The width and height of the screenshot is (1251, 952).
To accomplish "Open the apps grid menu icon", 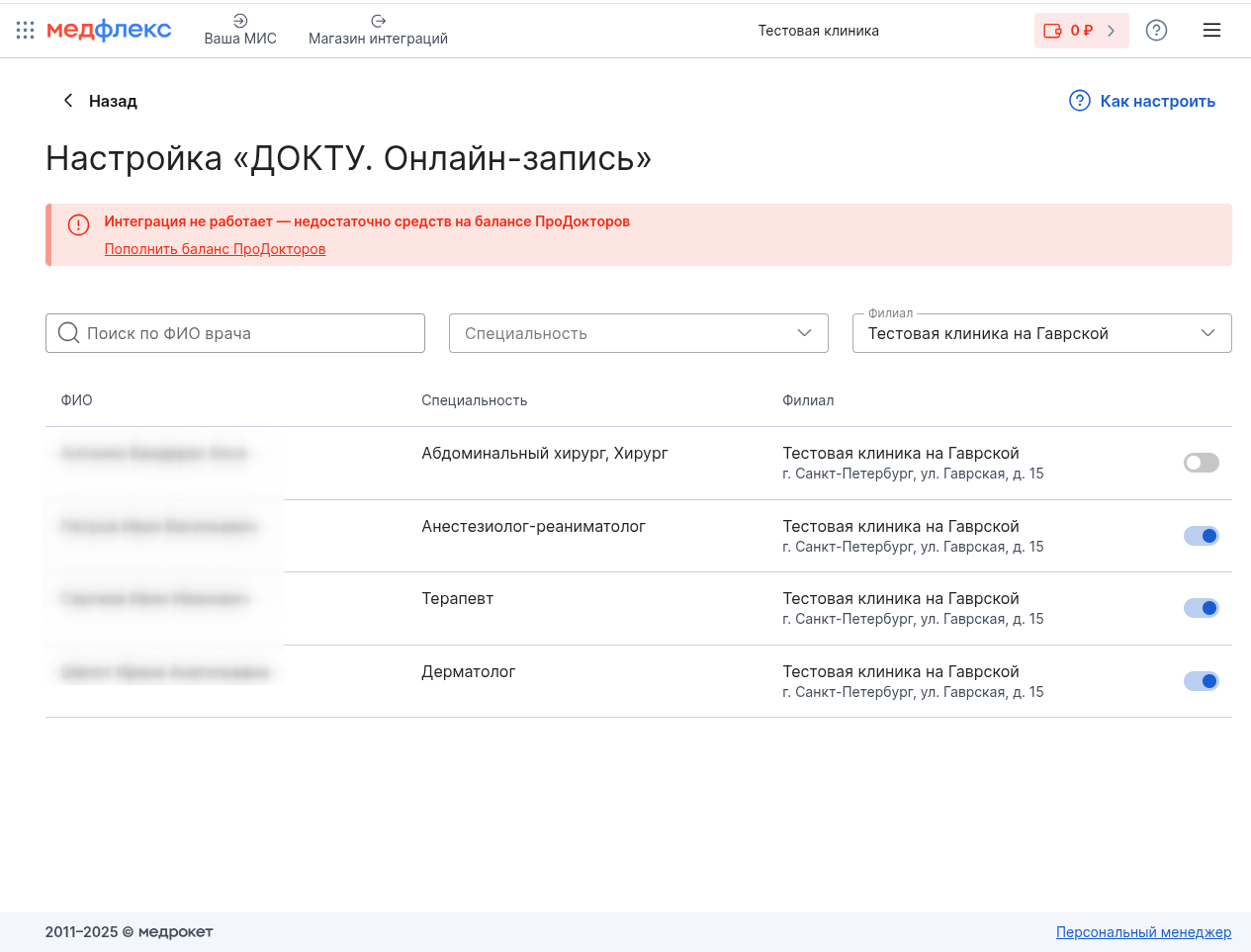I will coord(26,31).
